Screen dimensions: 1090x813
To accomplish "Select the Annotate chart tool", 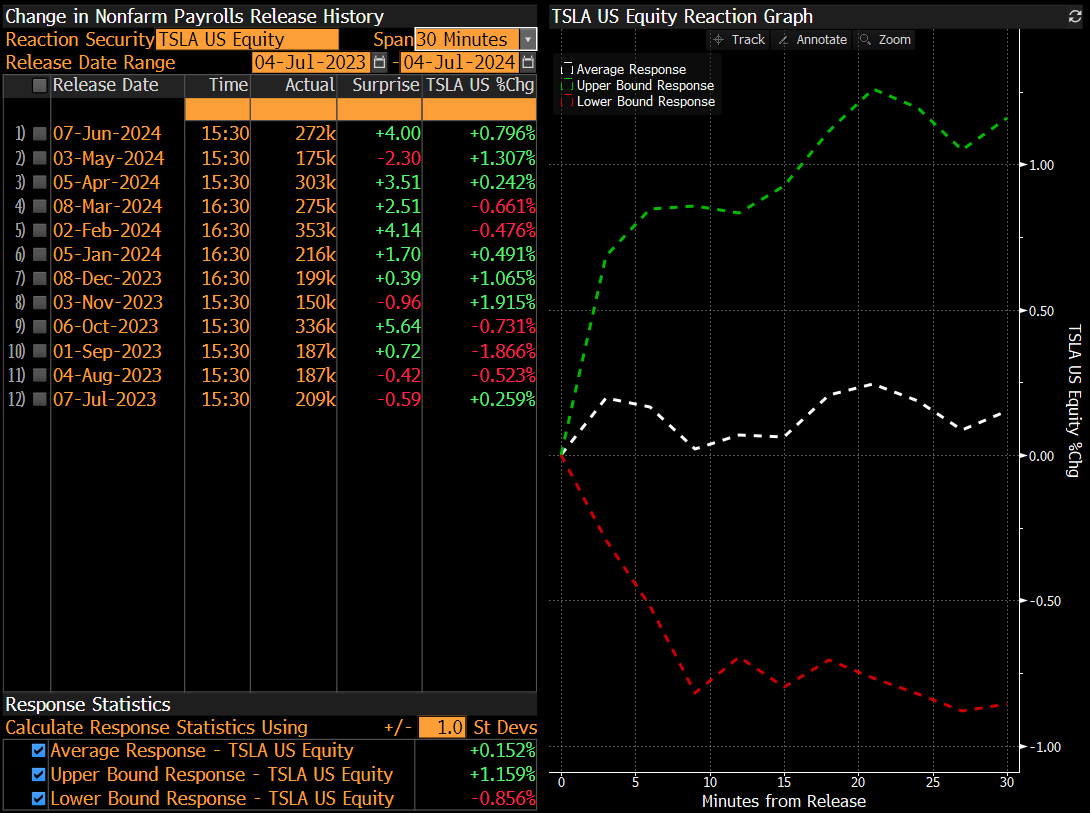I will click(x=813, y=40).
